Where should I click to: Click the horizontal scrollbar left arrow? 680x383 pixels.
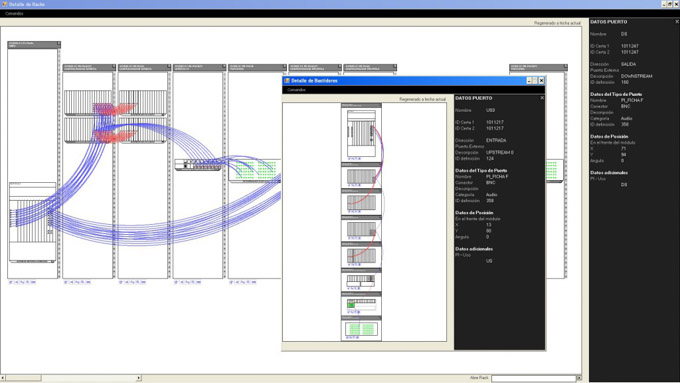tap(3, 378)
